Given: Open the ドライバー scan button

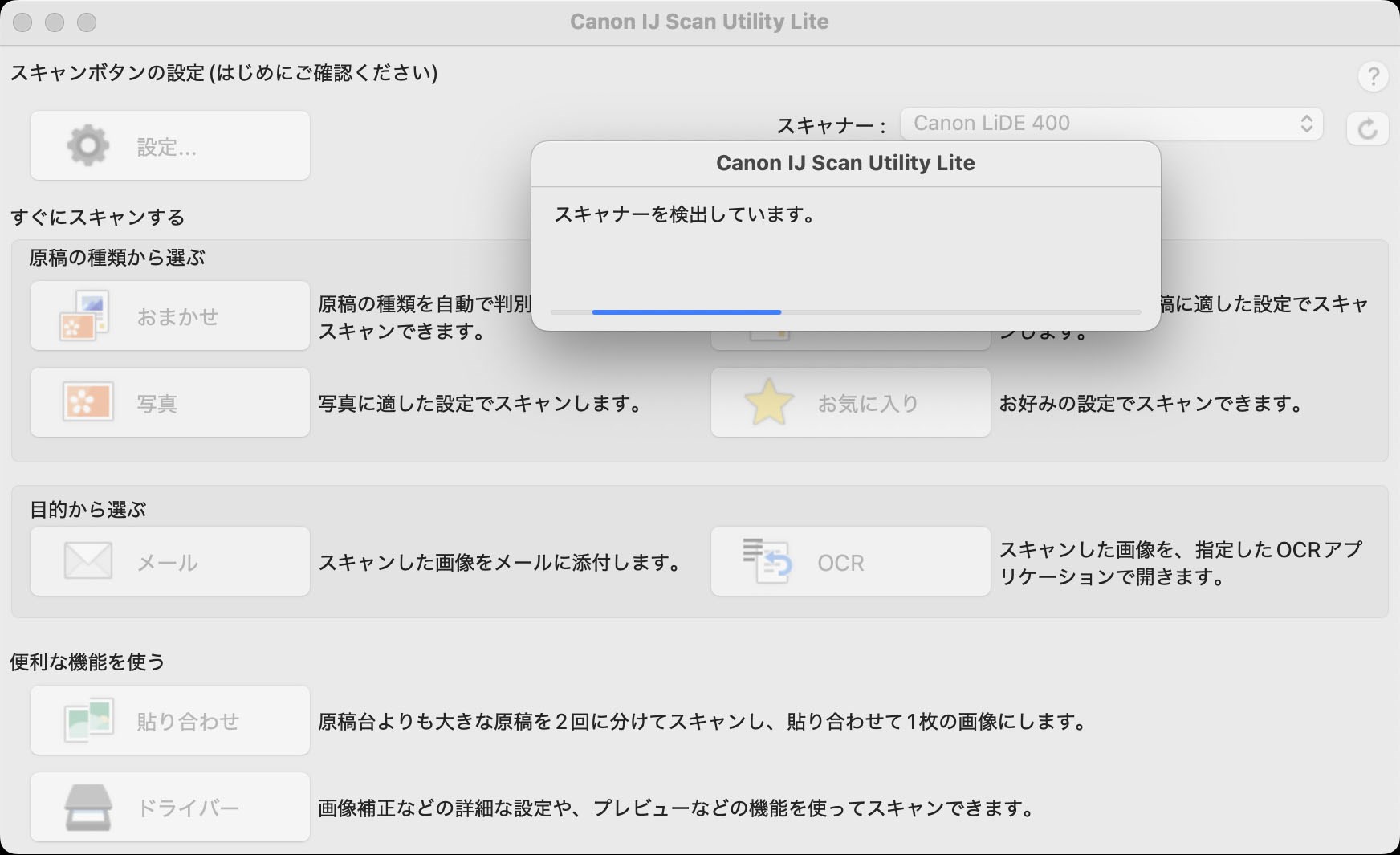Looking at the screenshot, I should pos(169,807).
